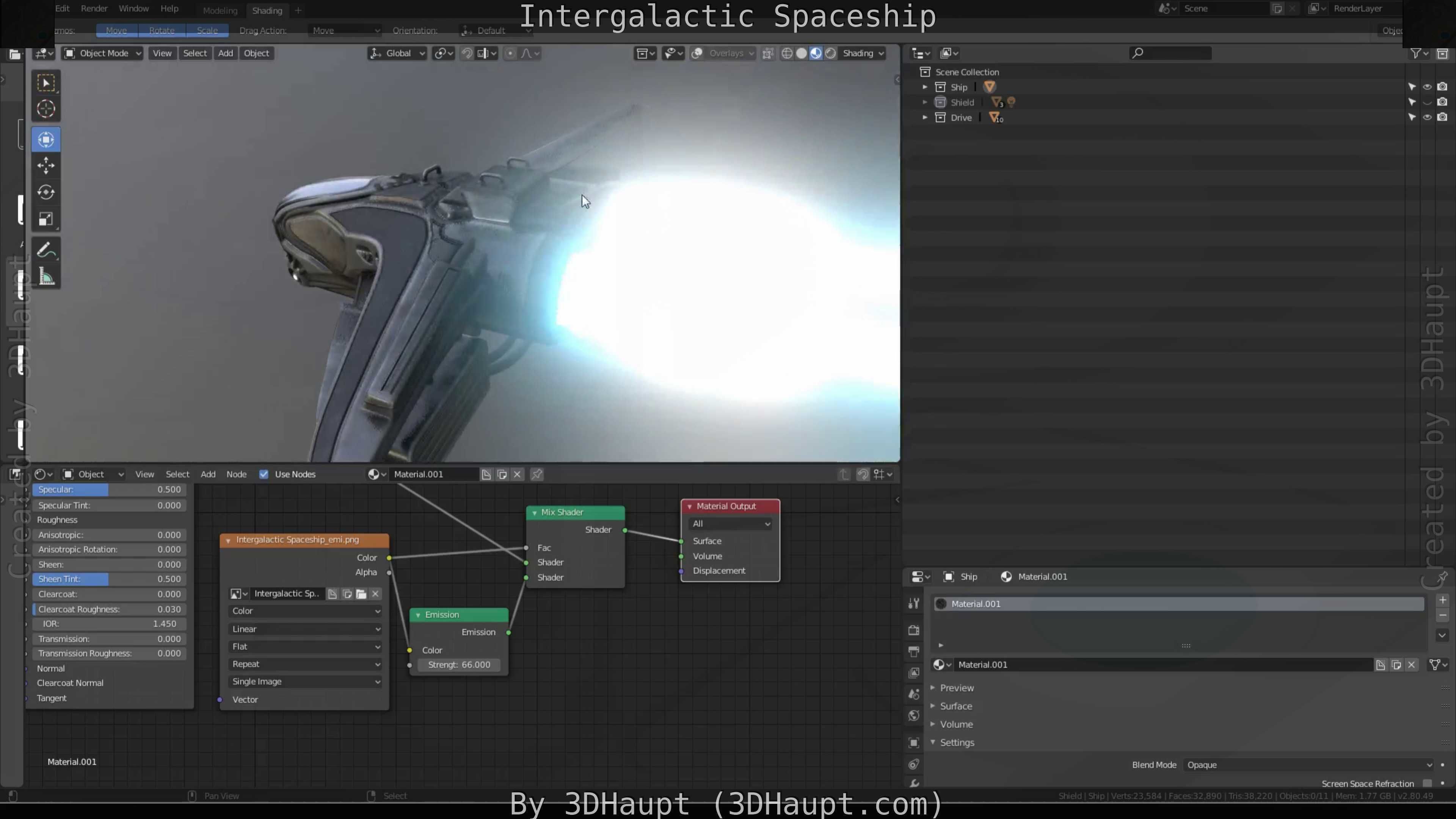Activate the Rotate tool icon
This screenshot has height=819, width=1456.
46,192
